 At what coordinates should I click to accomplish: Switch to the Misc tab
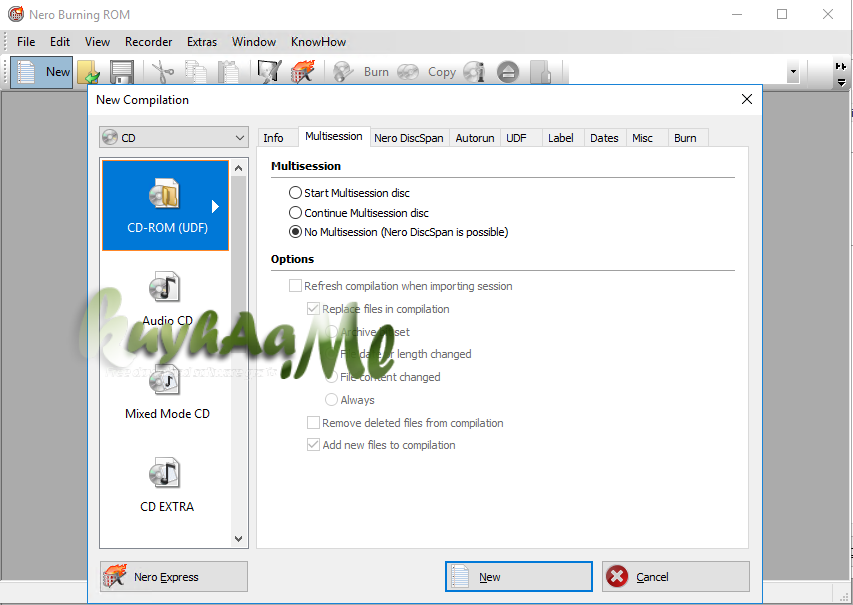(647, 138)
